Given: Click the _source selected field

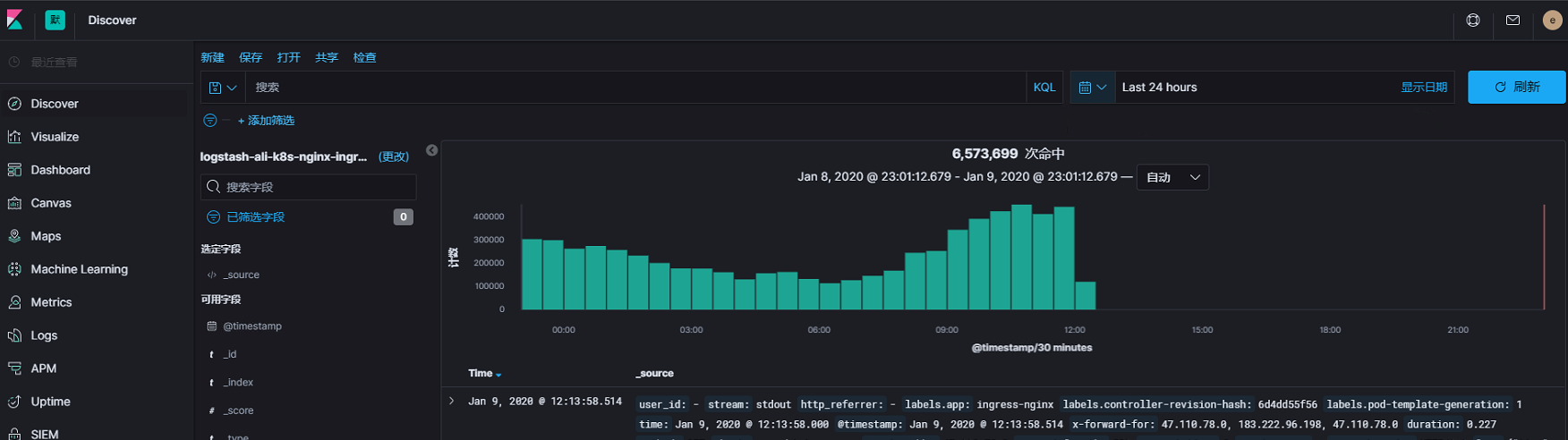Looking at the screenshot, I should point(241,275).
